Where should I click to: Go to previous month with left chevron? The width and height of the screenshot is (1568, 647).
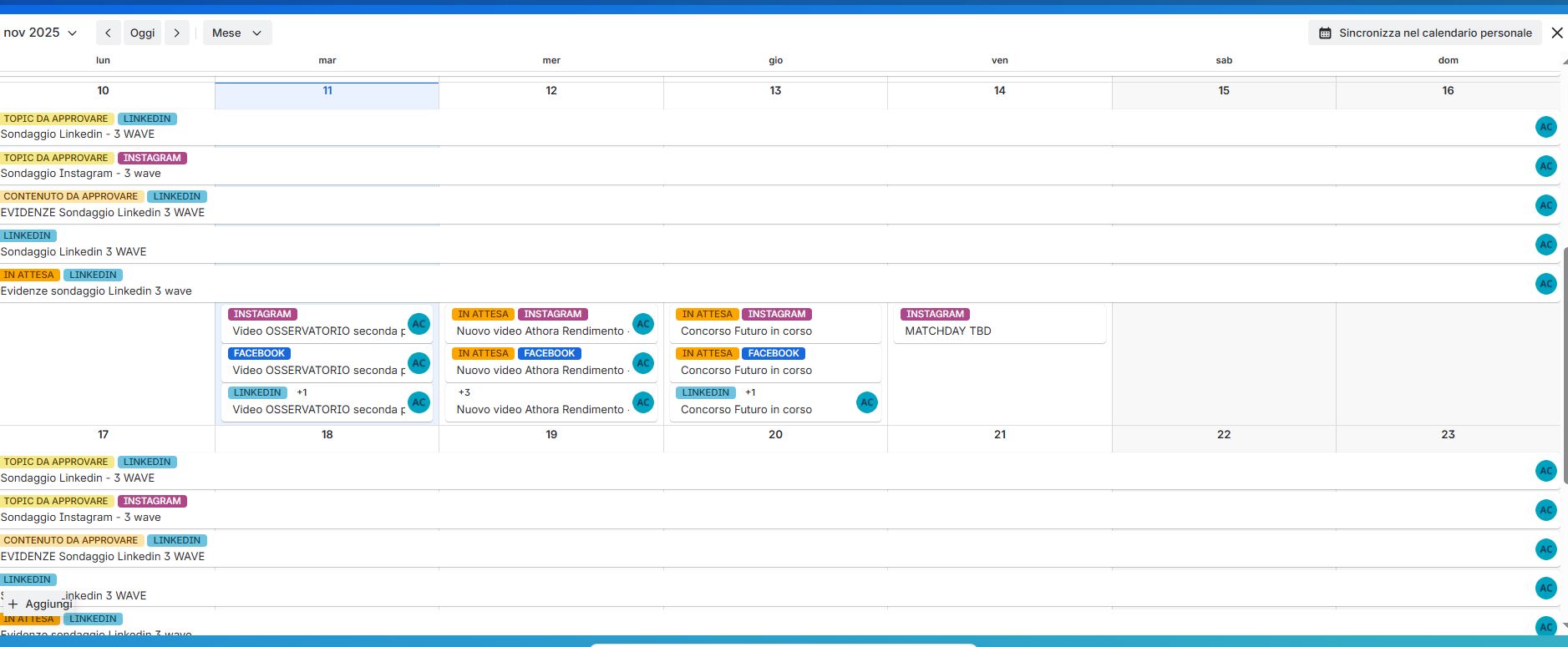pos(108,33)
